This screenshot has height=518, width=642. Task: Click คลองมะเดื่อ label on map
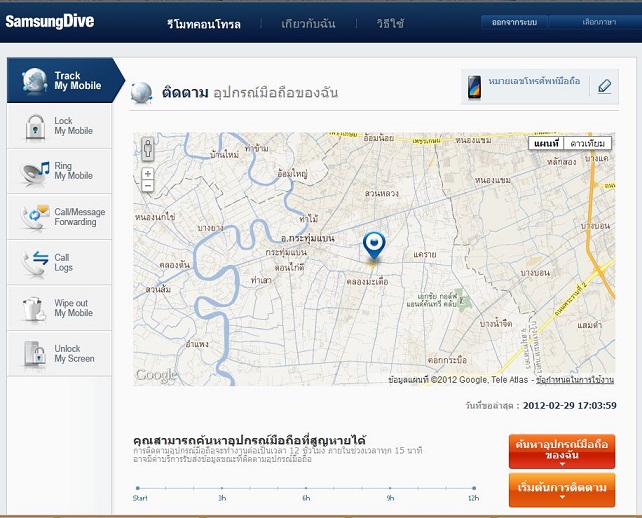[367, 281]
